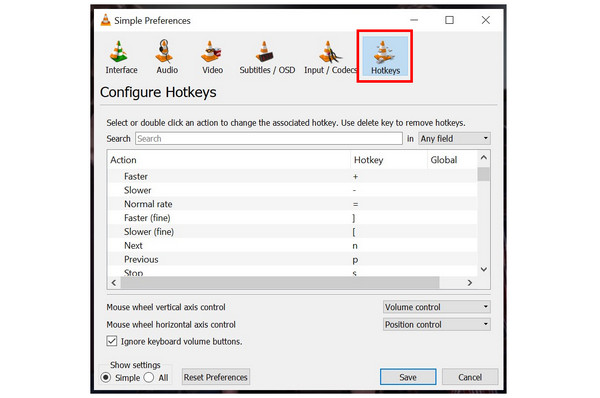Viewport: 600px width, 398px height.
Task: Click the "+" hotkey of Faster
Action: click(x=355, y=177)
